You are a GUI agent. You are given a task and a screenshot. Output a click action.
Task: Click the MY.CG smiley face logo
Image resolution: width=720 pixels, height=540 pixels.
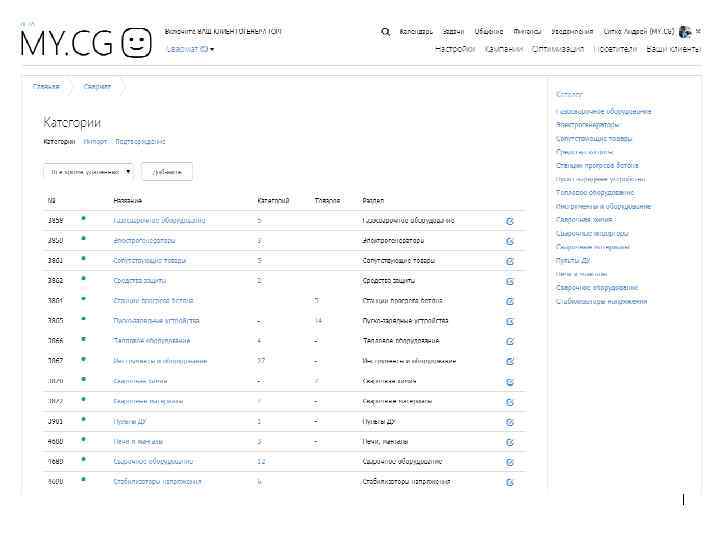pos(137,43)
